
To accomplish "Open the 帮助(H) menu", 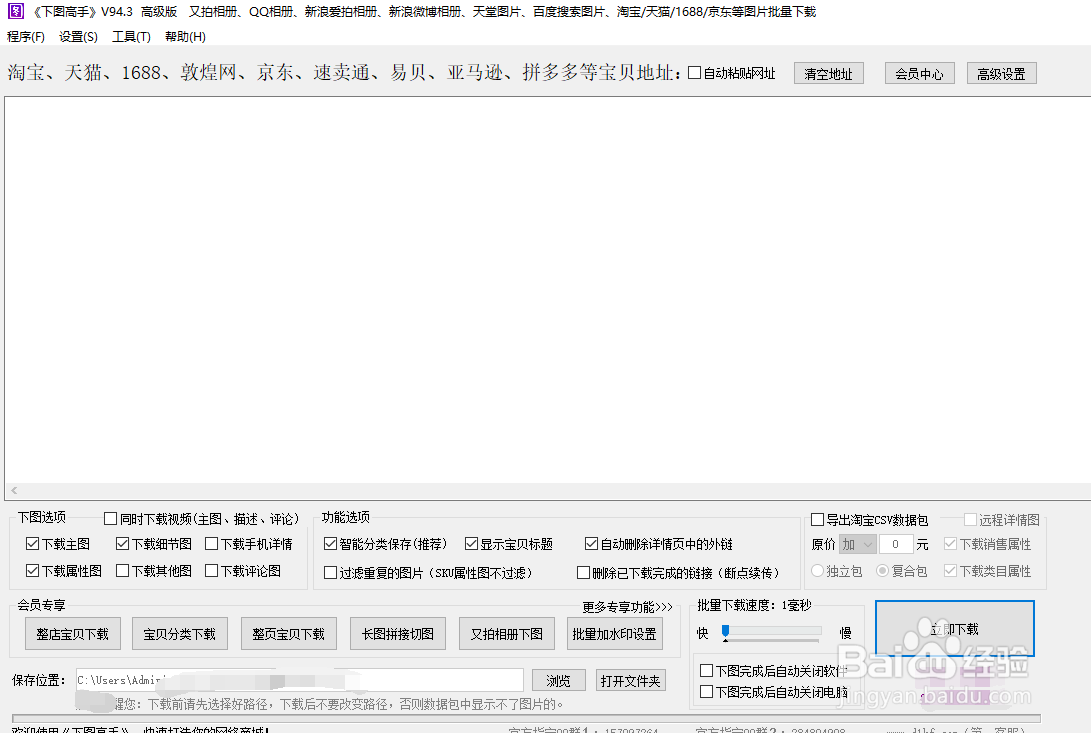I will click(x=185, y=36).
